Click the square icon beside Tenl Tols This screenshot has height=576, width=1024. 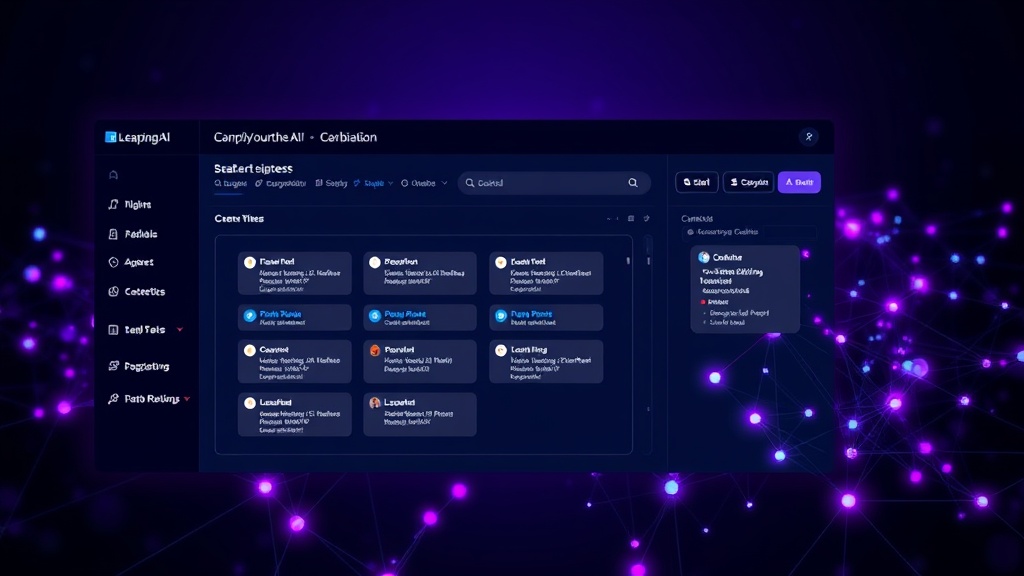[113, 330]
